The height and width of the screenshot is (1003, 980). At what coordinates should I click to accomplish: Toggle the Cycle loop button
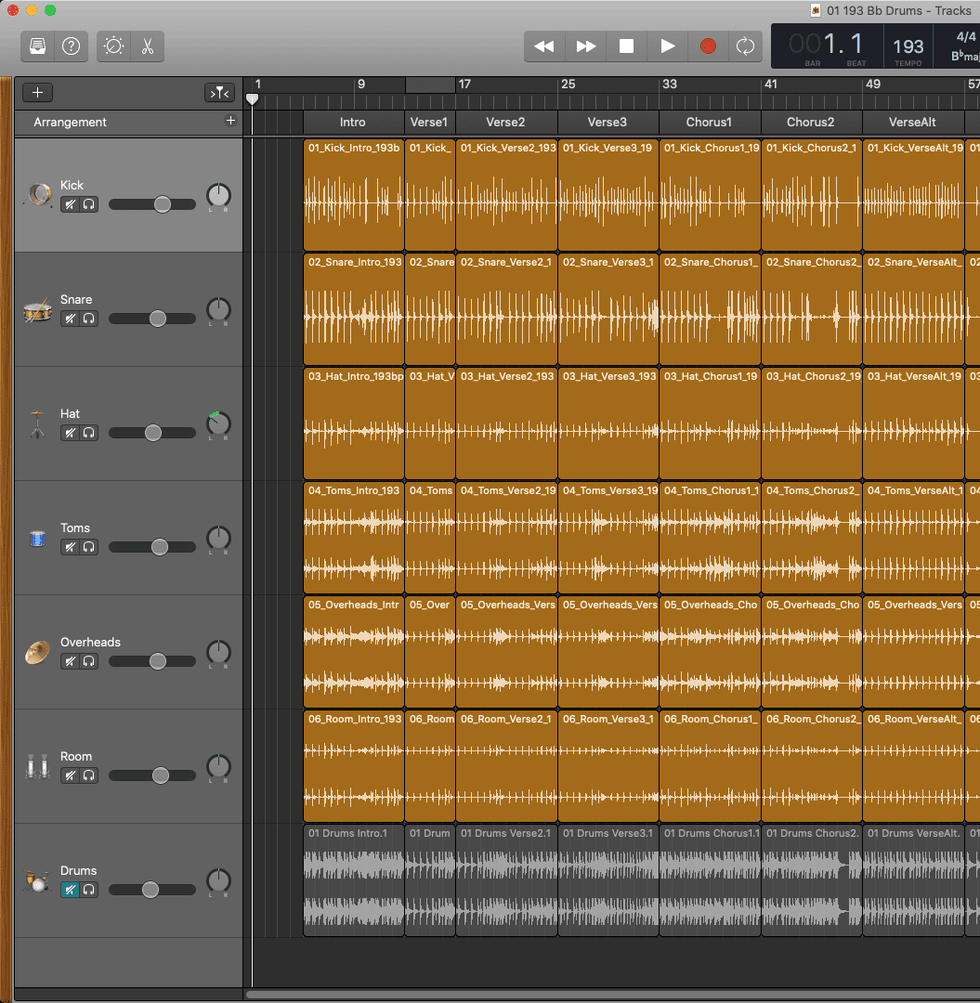point(745,46)
